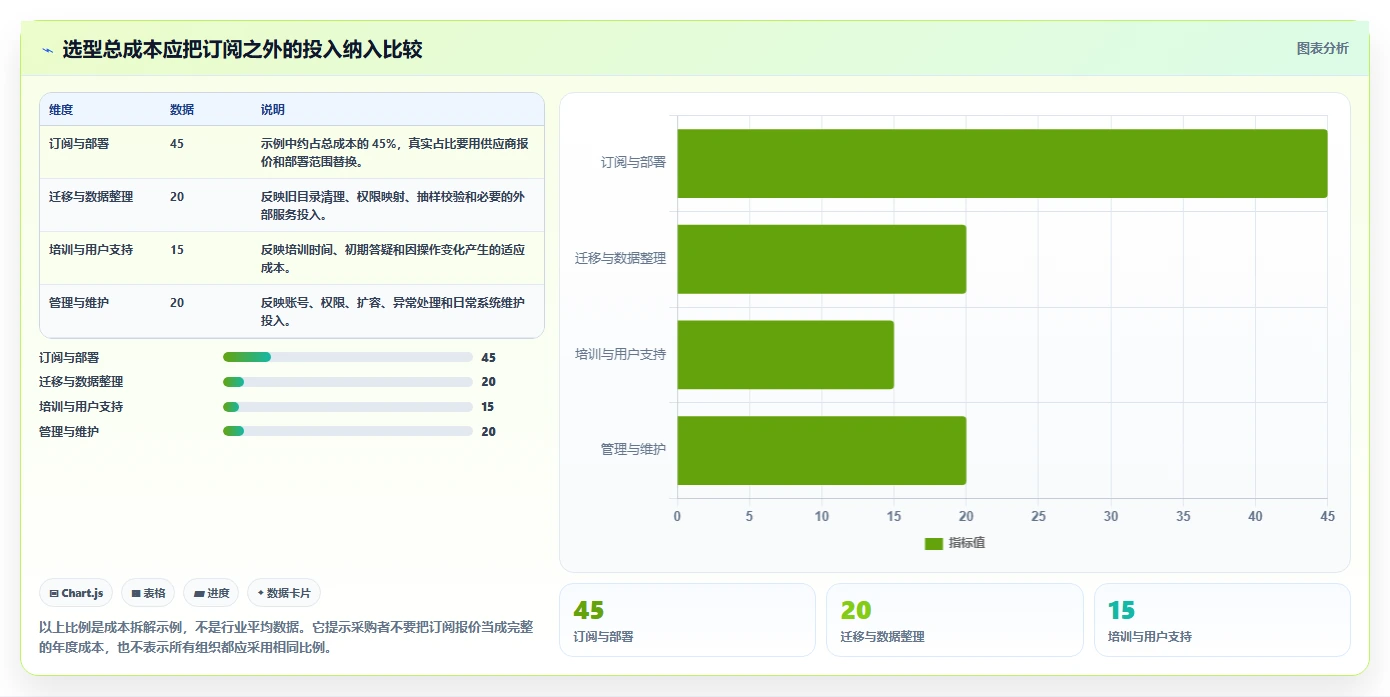The height and width of the screenshot is (697, 1390).
Task: Click the 培训与用户支持 progress bar
Action: pos(348,407)
